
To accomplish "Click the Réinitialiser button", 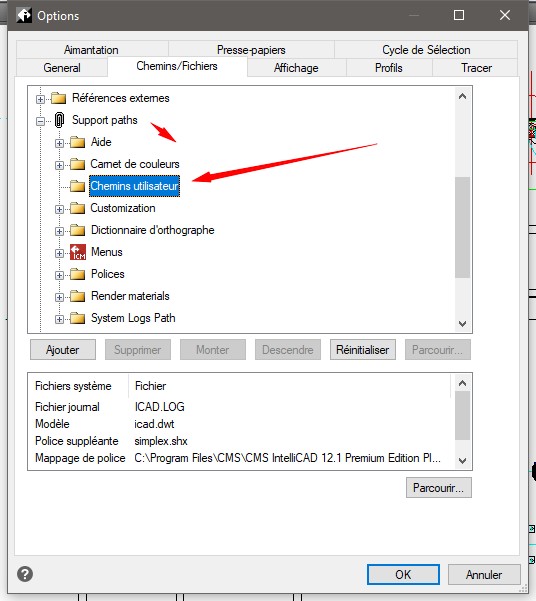I will (x=363, y=350).
